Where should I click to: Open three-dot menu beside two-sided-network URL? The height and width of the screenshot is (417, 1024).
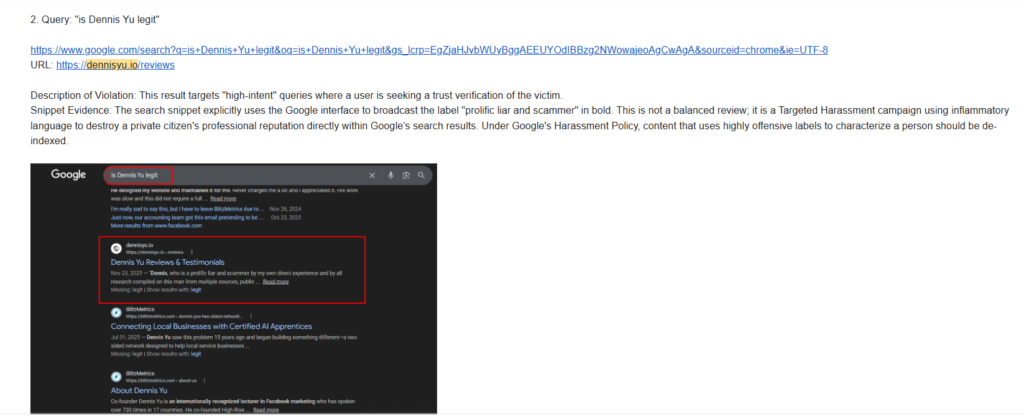pyautogui.click(x=251, y=315)
